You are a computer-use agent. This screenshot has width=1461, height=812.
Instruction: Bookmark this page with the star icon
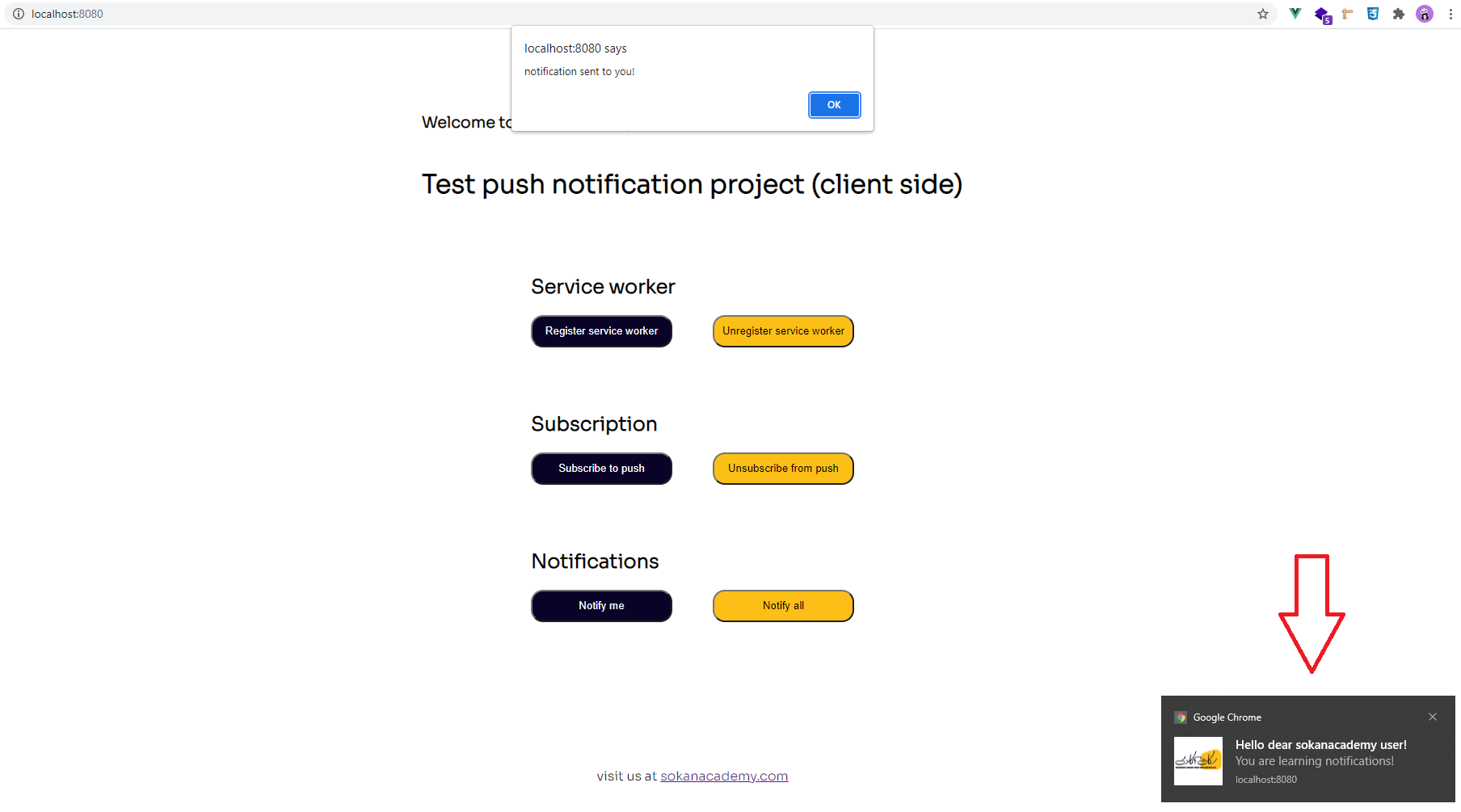tap(1263, 14)
